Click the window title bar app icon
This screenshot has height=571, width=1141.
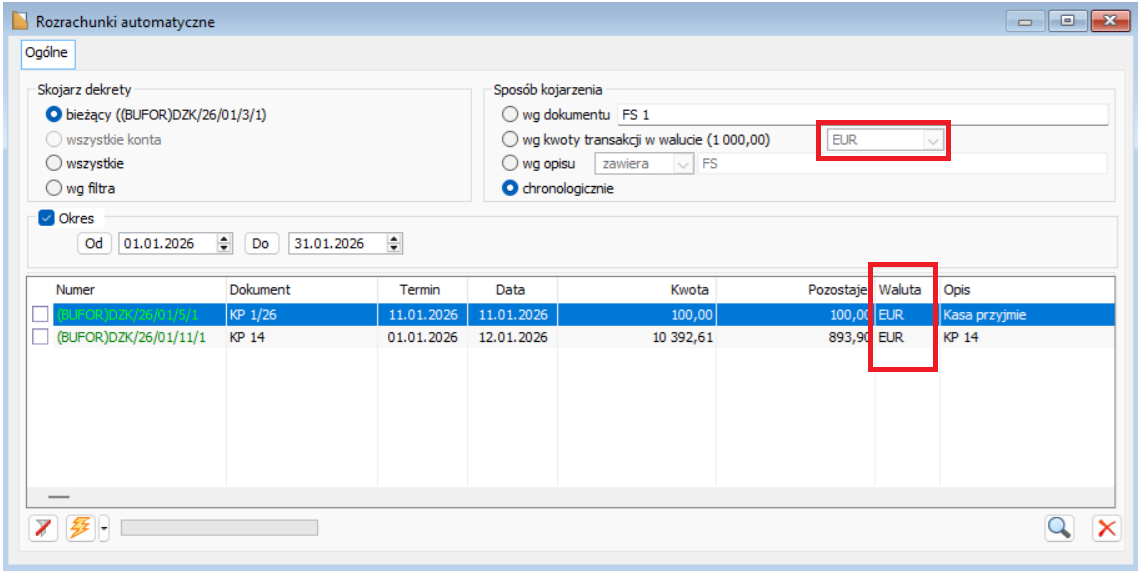[x=21, y=21]
